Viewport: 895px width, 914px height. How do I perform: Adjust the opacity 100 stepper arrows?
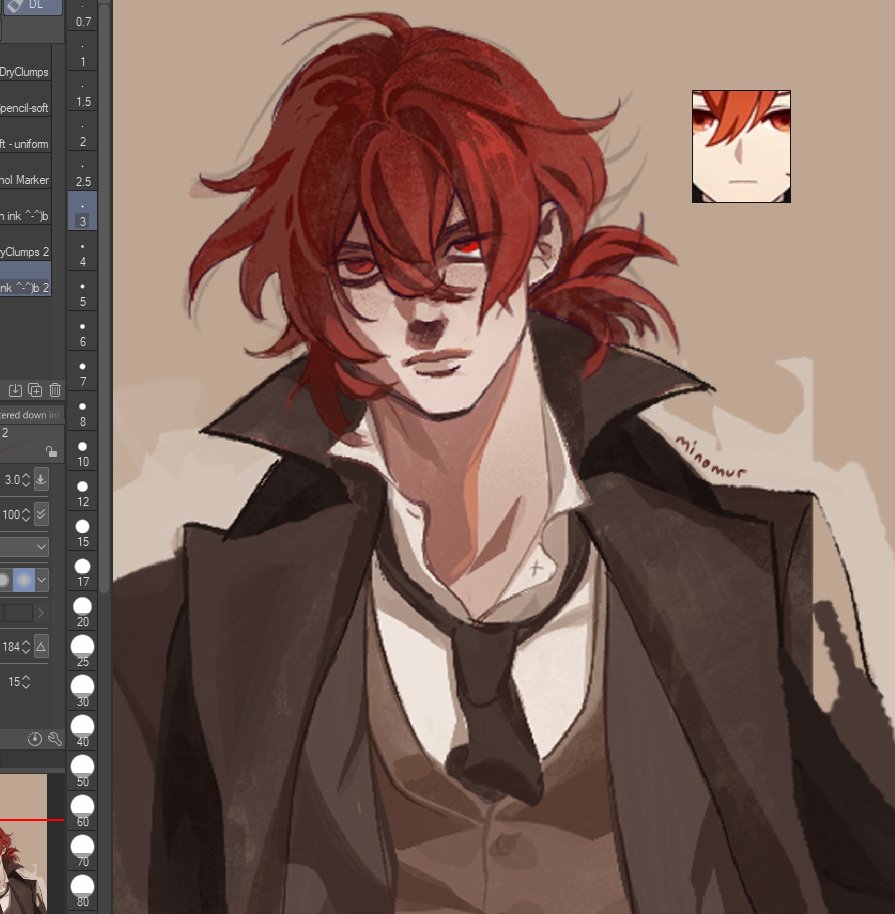(26, 515)
